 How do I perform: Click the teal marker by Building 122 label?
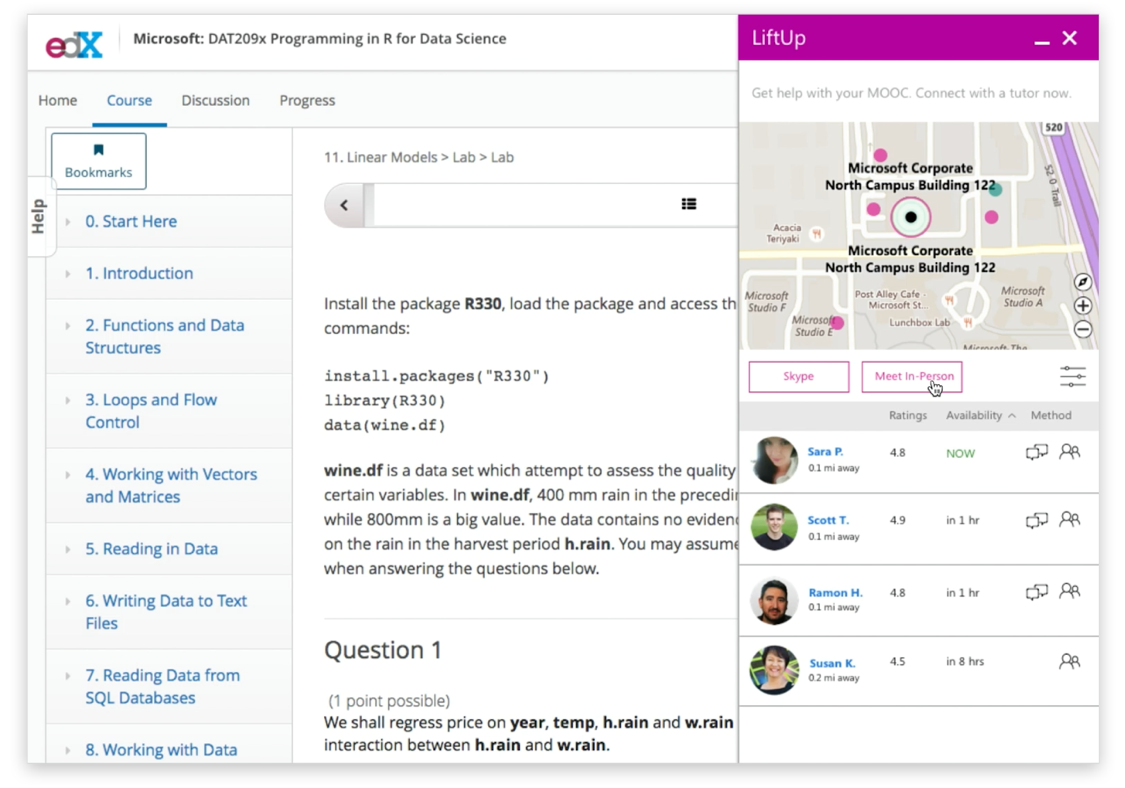point(995,189)
